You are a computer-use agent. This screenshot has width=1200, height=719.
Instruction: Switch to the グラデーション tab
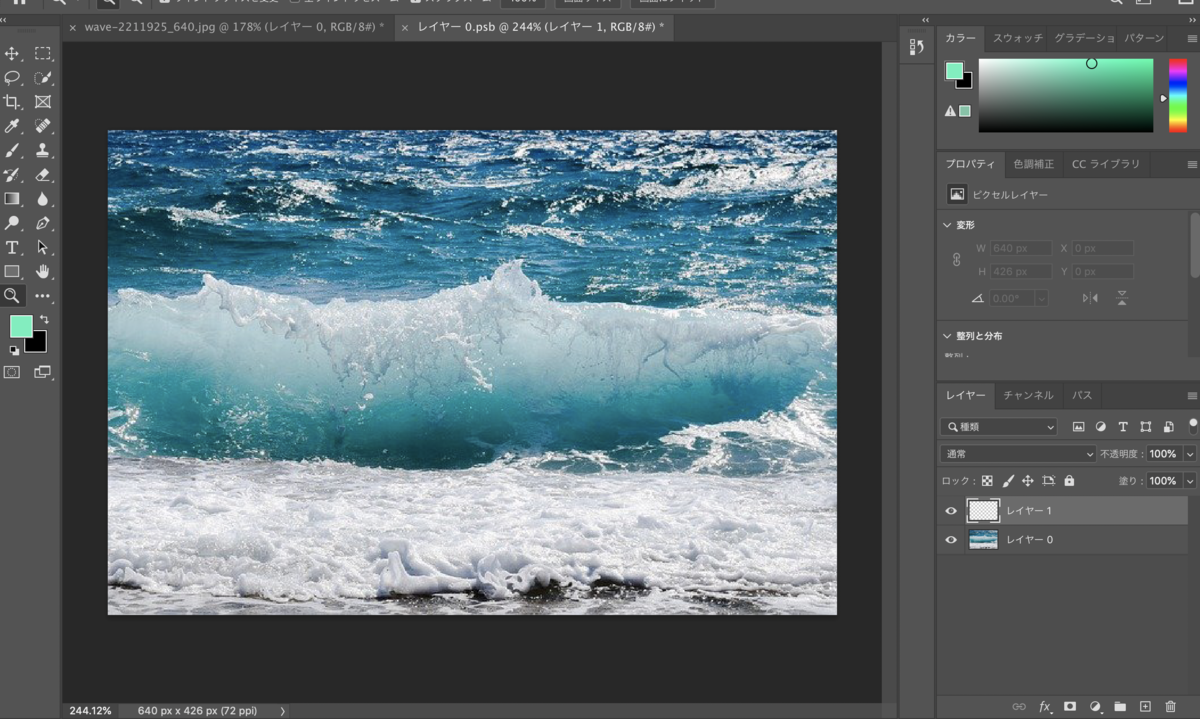pos(1083,38)
